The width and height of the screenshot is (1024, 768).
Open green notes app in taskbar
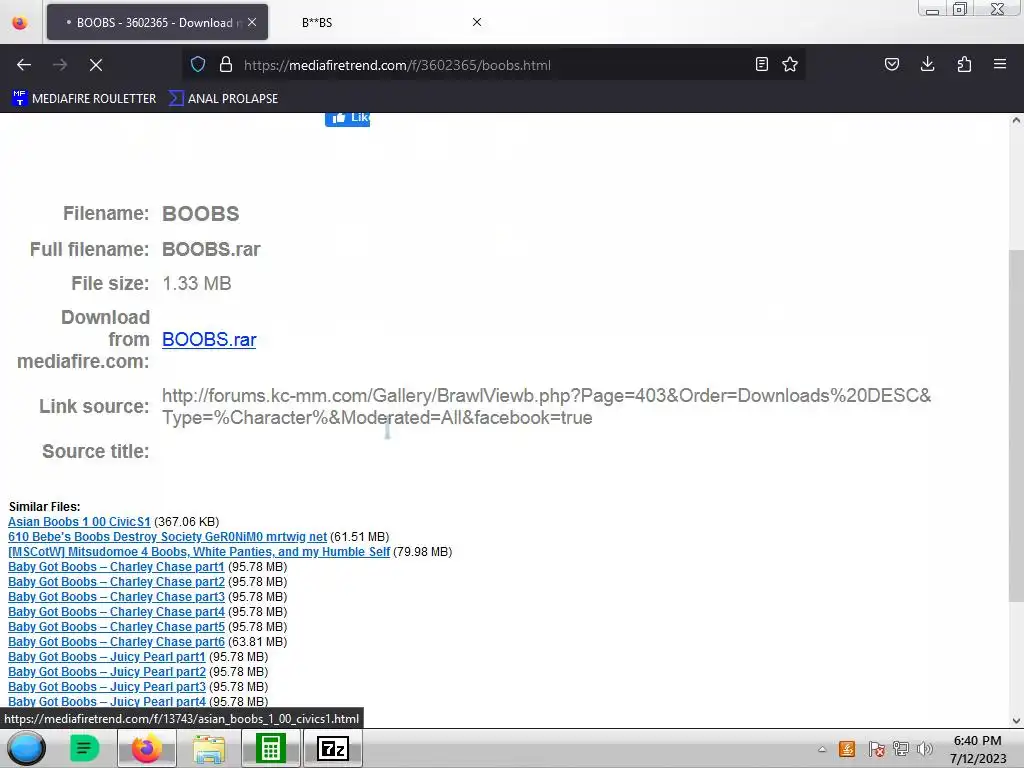click(x=84, y=748)
